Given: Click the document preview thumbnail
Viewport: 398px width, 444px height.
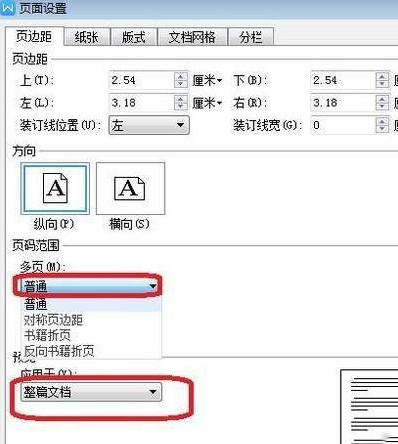Looking at the screenshot, I should click(369, 407).
